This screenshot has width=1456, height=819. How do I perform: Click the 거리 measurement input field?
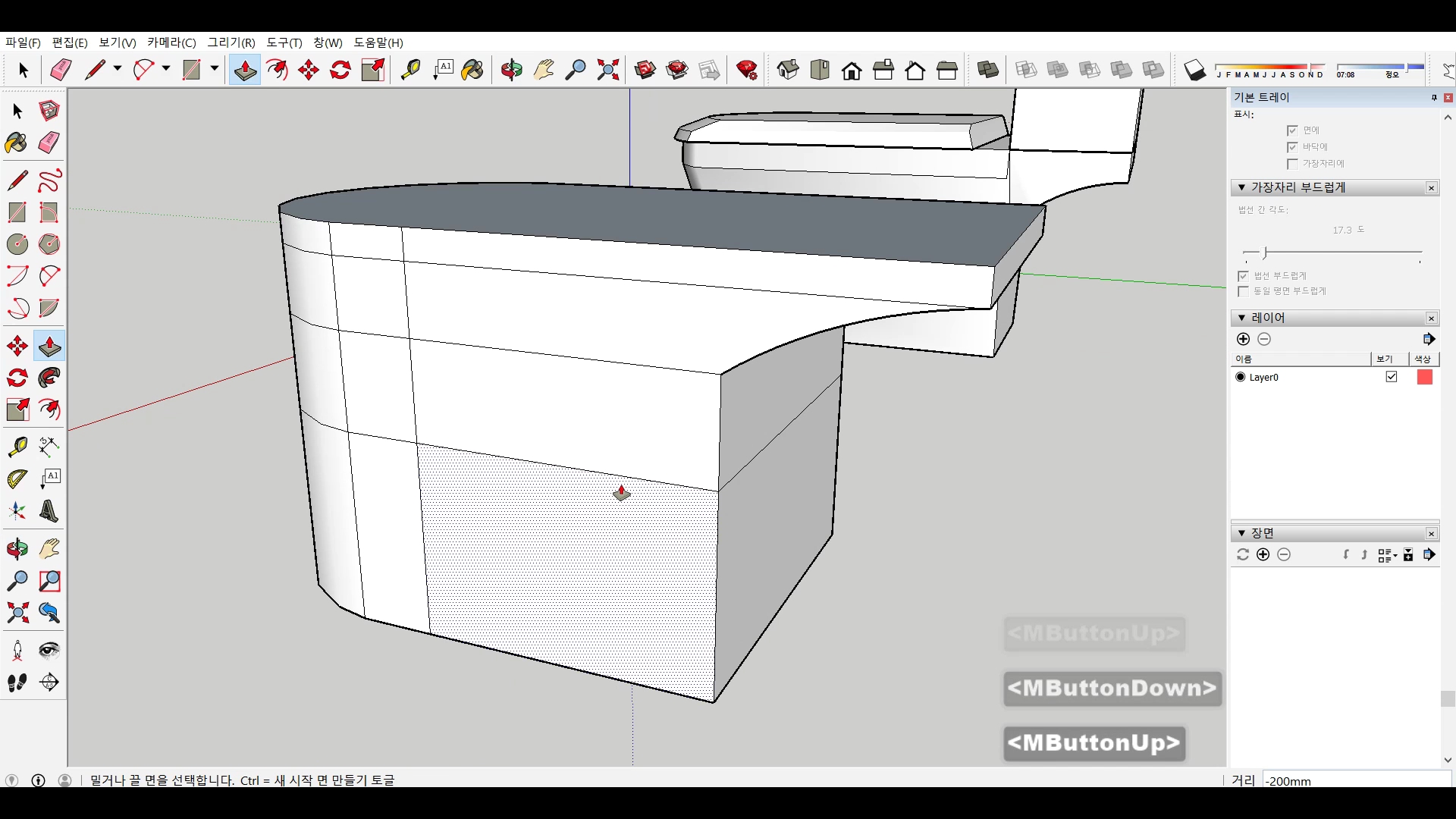tap(1355, 780)
